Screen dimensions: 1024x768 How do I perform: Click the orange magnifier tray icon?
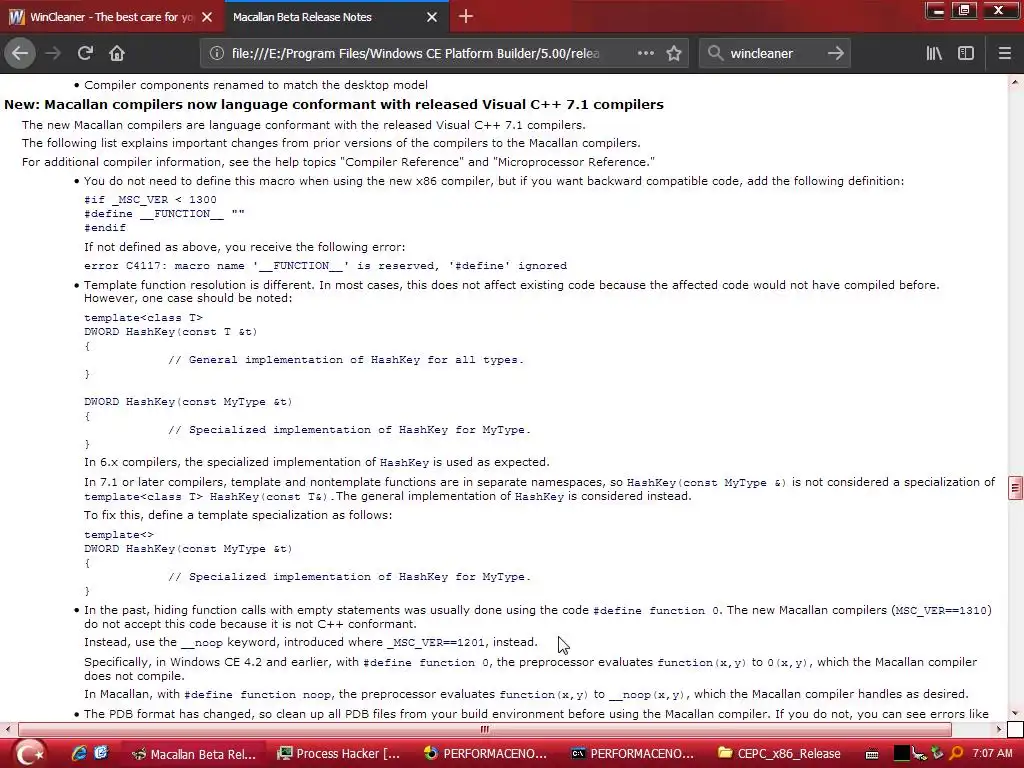pyautogui.click(x=956, y=754)
